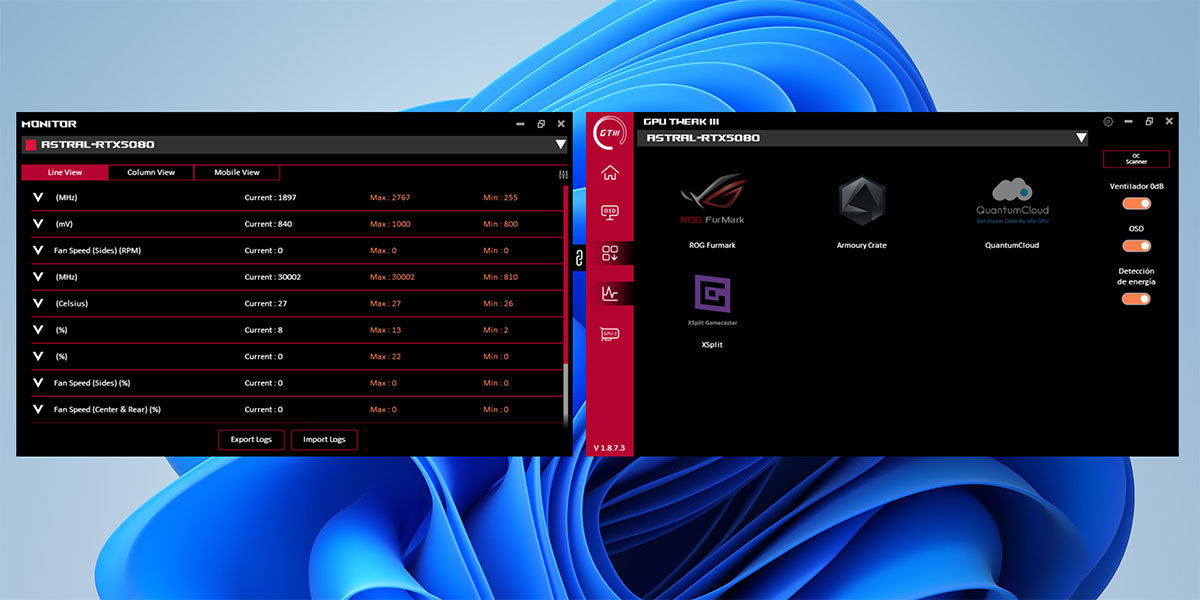
Task: Click the GT III logo
Action: (x=609, y=131)
